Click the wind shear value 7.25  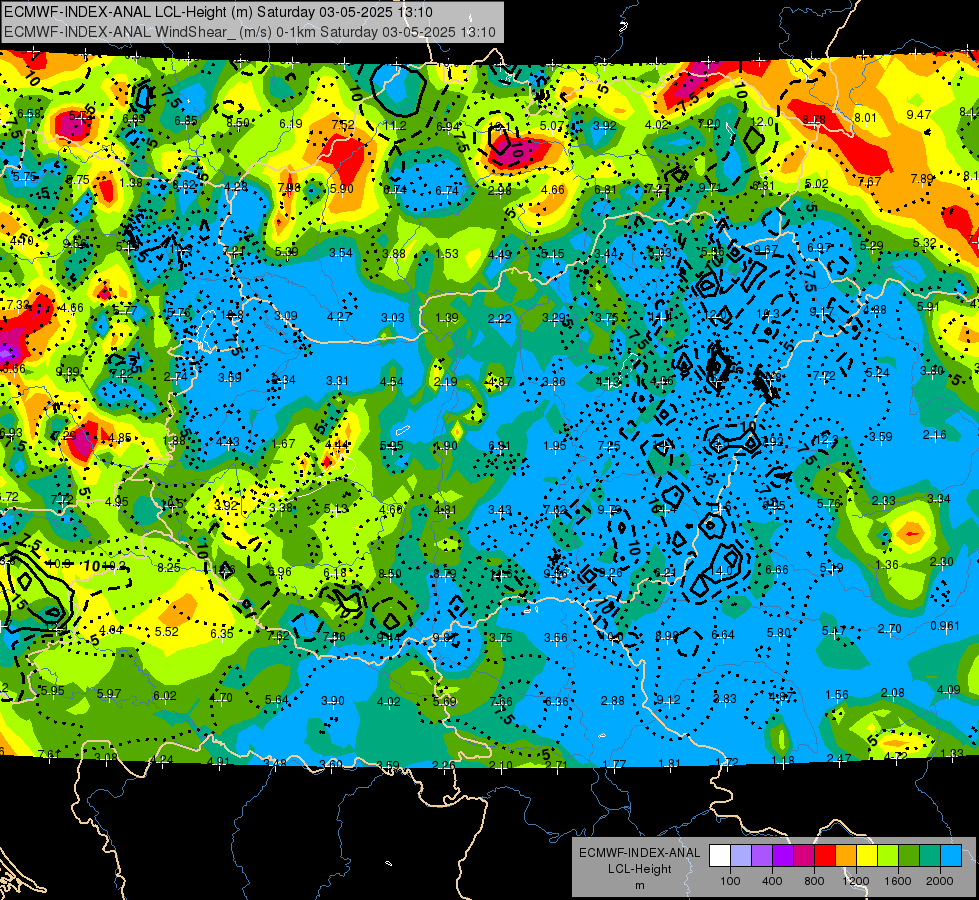point(609,445)
